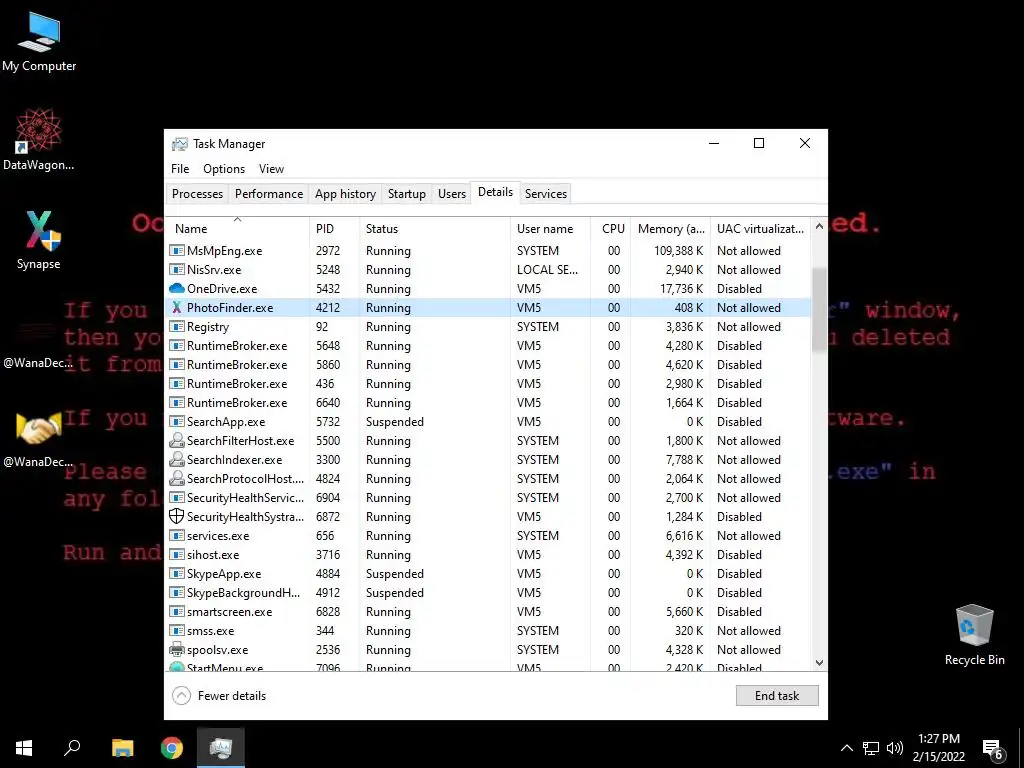Select the NisSrv.exe process row
Viewport: 1024px width, 768px height.
pos(488,270)
